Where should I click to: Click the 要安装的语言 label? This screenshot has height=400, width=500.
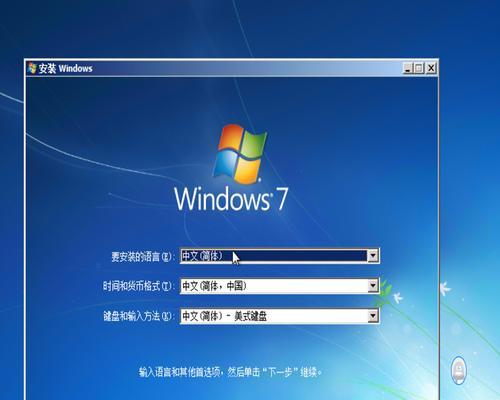point(143,257)
